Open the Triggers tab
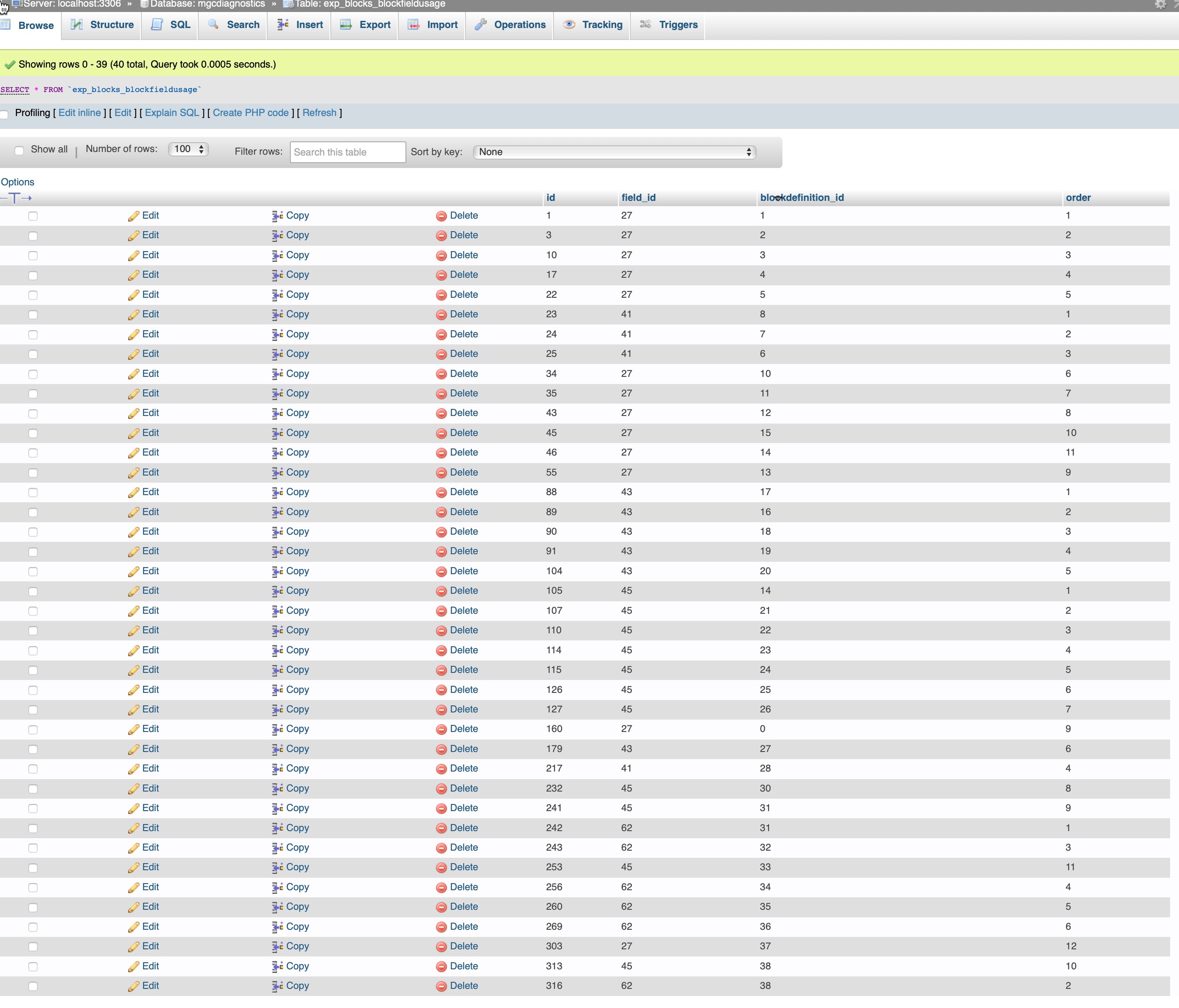 (668, 25)
